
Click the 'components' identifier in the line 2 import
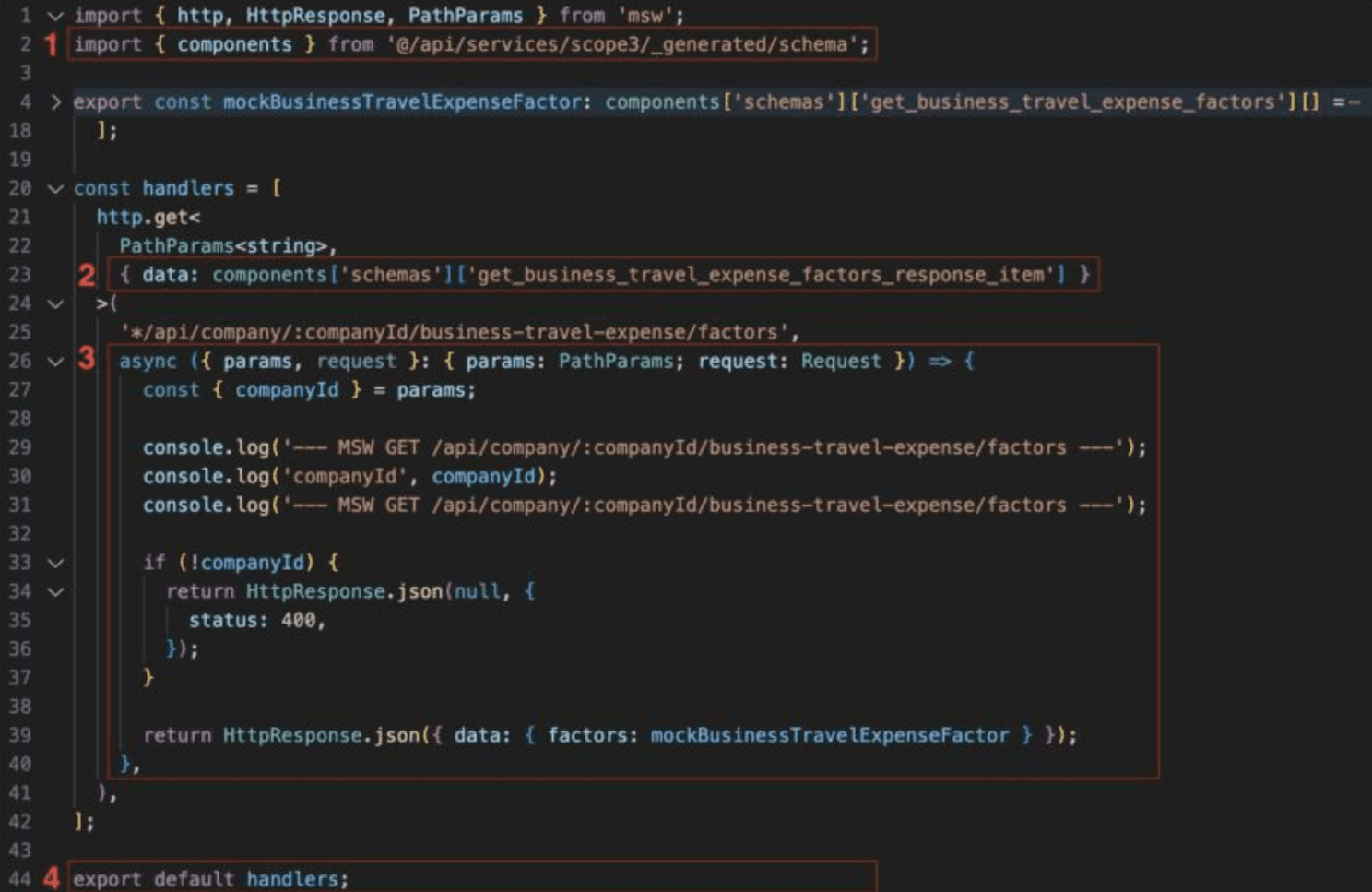coord(234,44)
